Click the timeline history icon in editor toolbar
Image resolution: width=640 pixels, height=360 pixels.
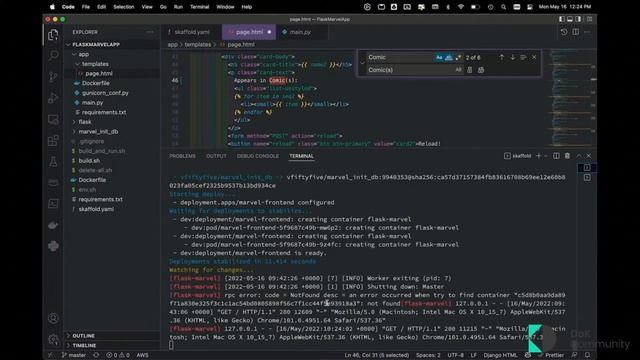(x=564, y=32)
